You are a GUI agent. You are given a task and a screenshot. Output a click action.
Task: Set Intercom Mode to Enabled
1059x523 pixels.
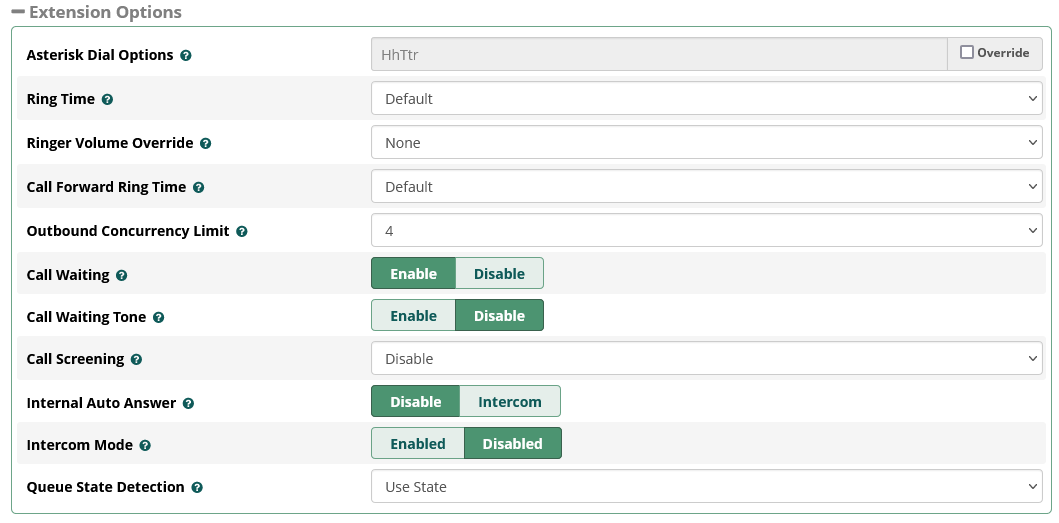click(418, 444)
